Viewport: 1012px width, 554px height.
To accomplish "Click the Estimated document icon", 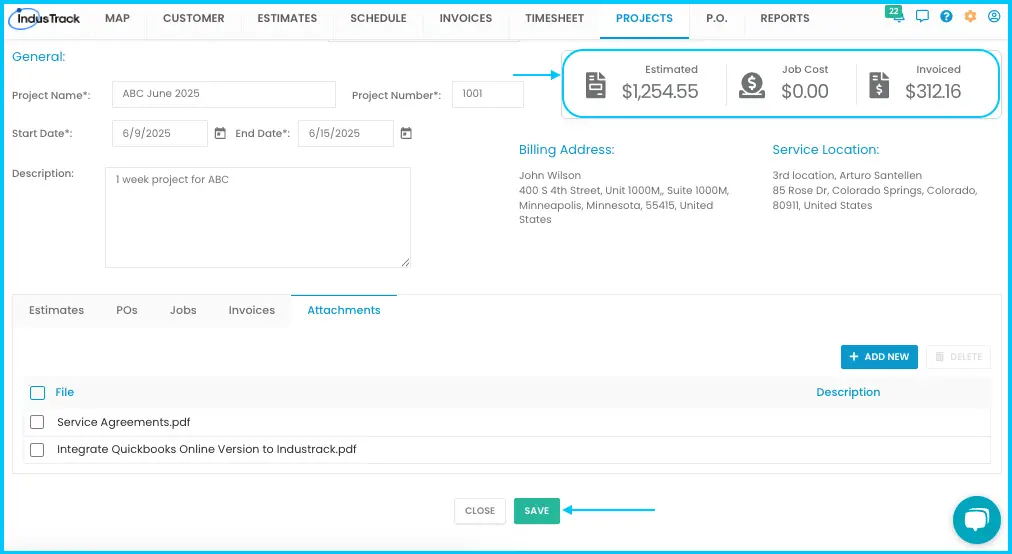I will coord(596,85).
